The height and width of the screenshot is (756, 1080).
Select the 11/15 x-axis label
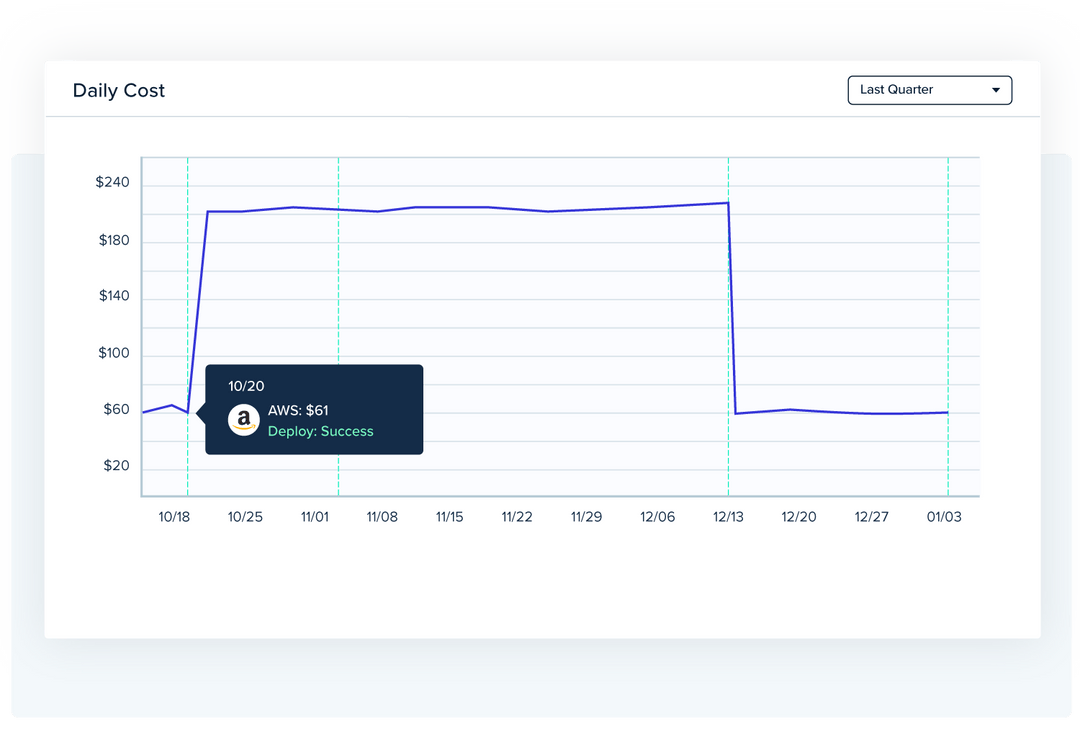point(449,517)
